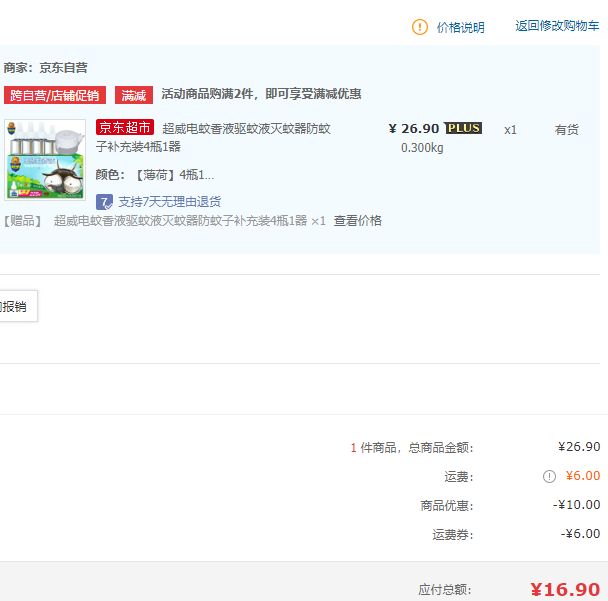The height and width of the screenshot is (601, 608).
Task: Click the 7-day return shield icon
Action: point(104,202)
